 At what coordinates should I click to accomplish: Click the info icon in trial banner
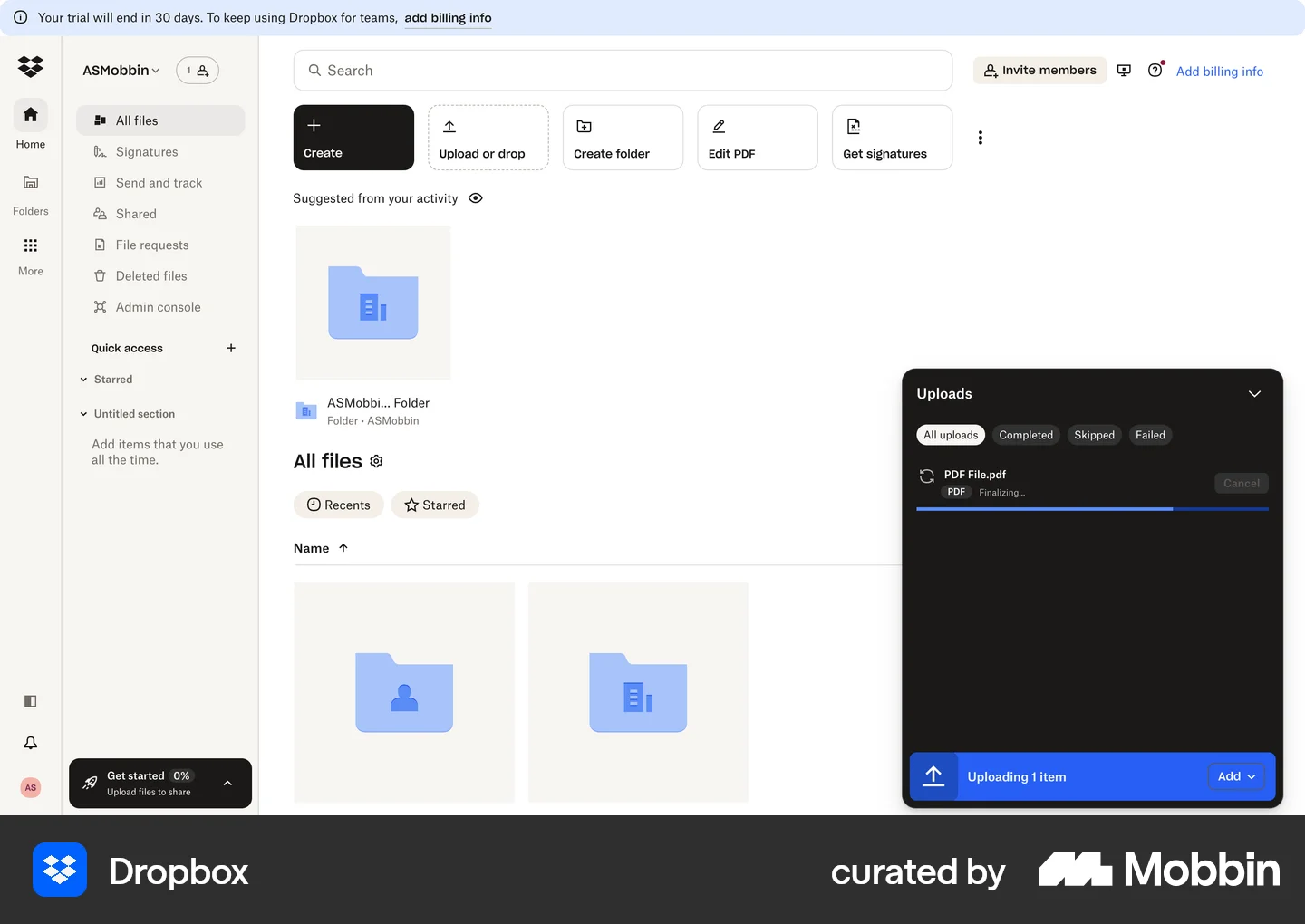(21, 17)
